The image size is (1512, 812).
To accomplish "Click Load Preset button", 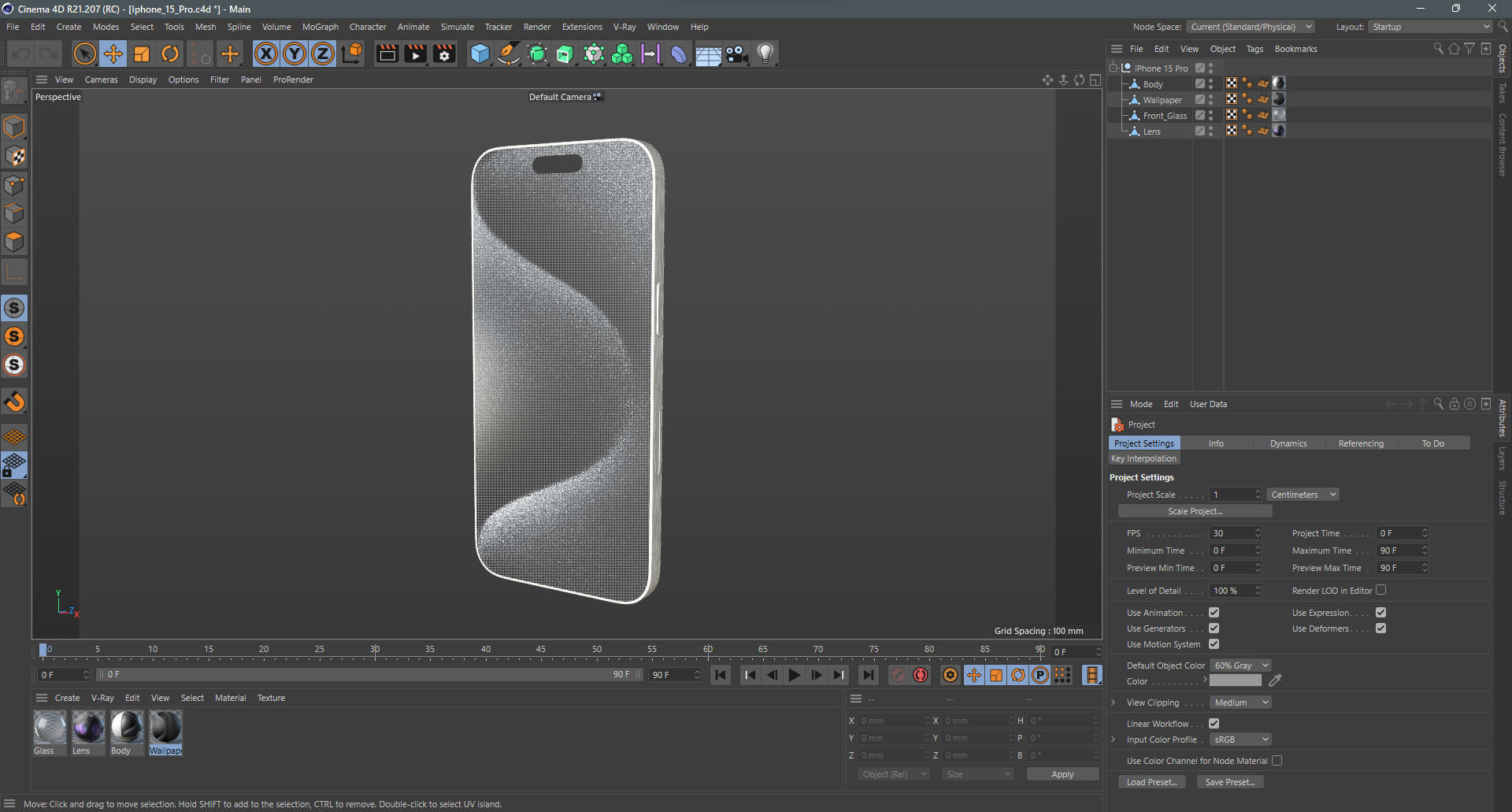I will [x=1151, y=782].
